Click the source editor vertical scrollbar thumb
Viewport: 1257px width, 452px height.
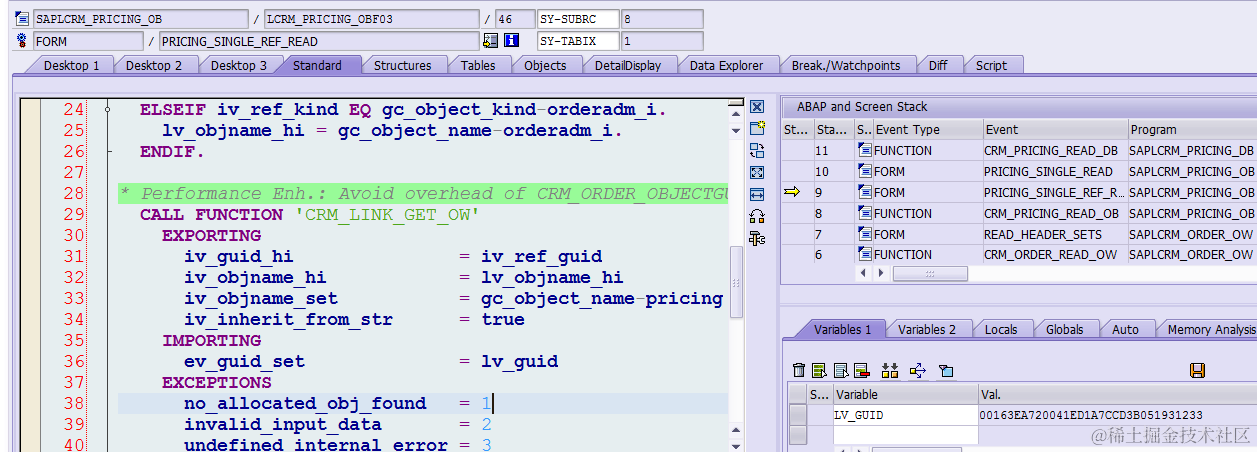pos(736,282)
